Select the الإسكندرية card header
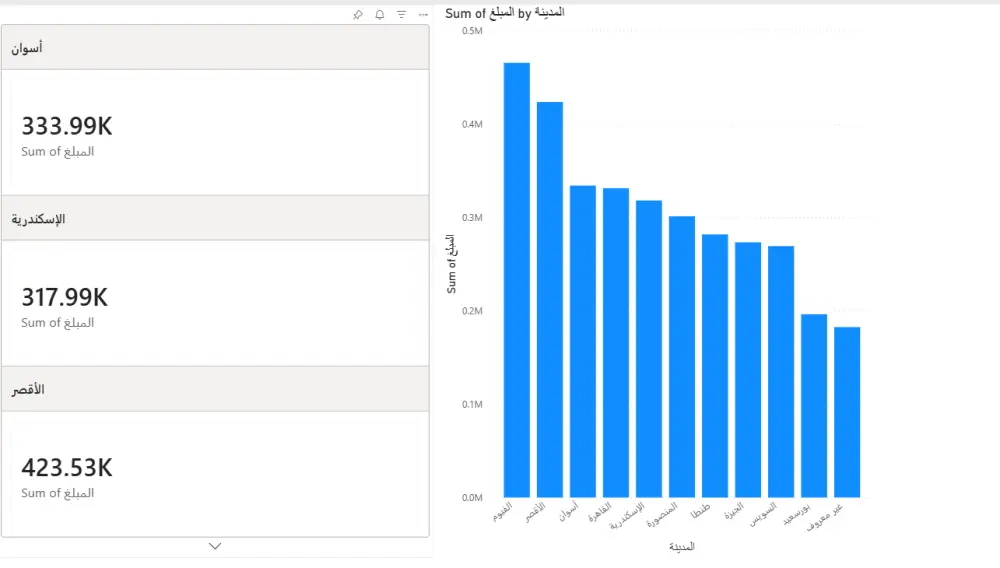 (215, 218)
